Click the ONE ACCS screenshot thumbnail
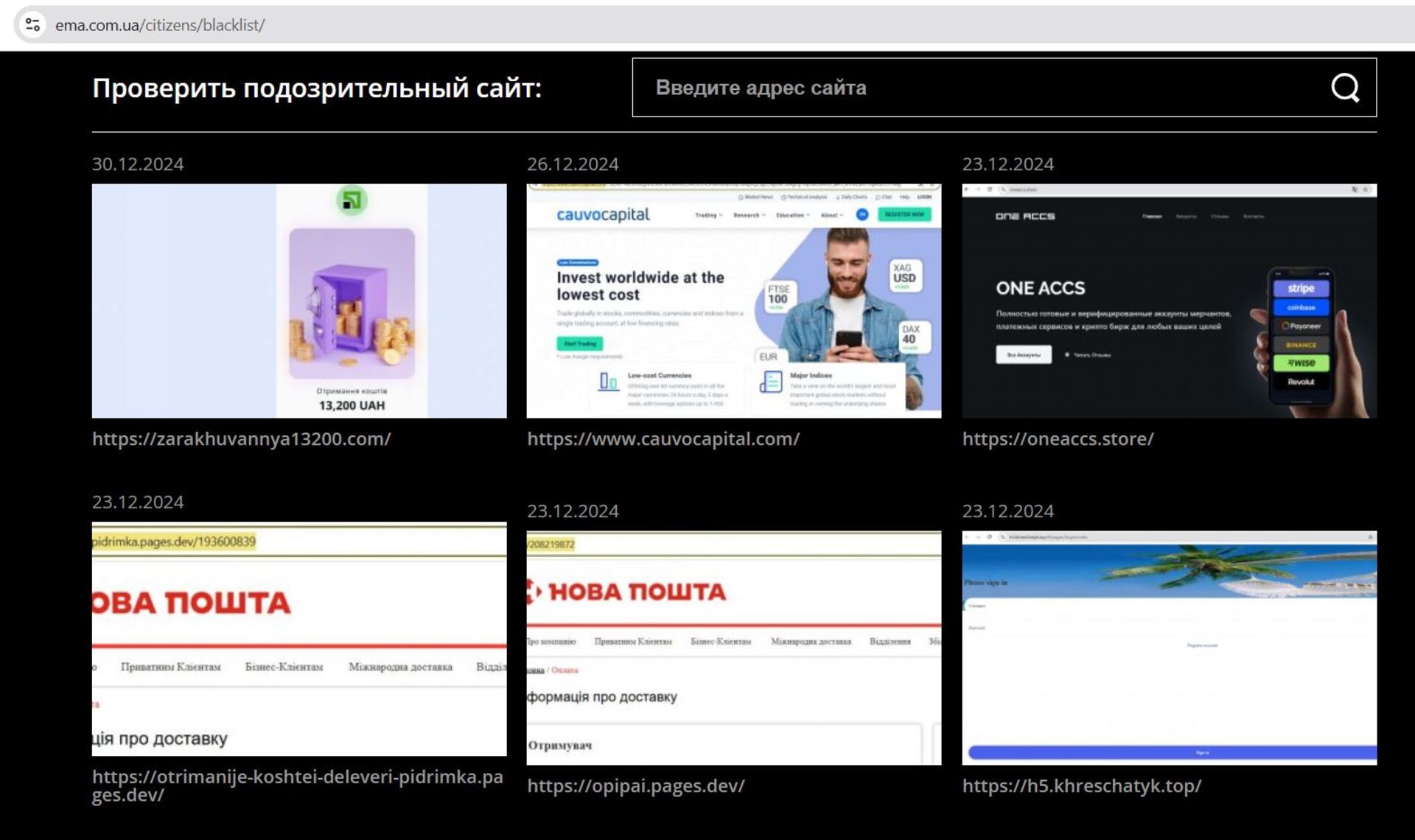The width and height of the screenshot is (1415, 840). coord(1169,301)
